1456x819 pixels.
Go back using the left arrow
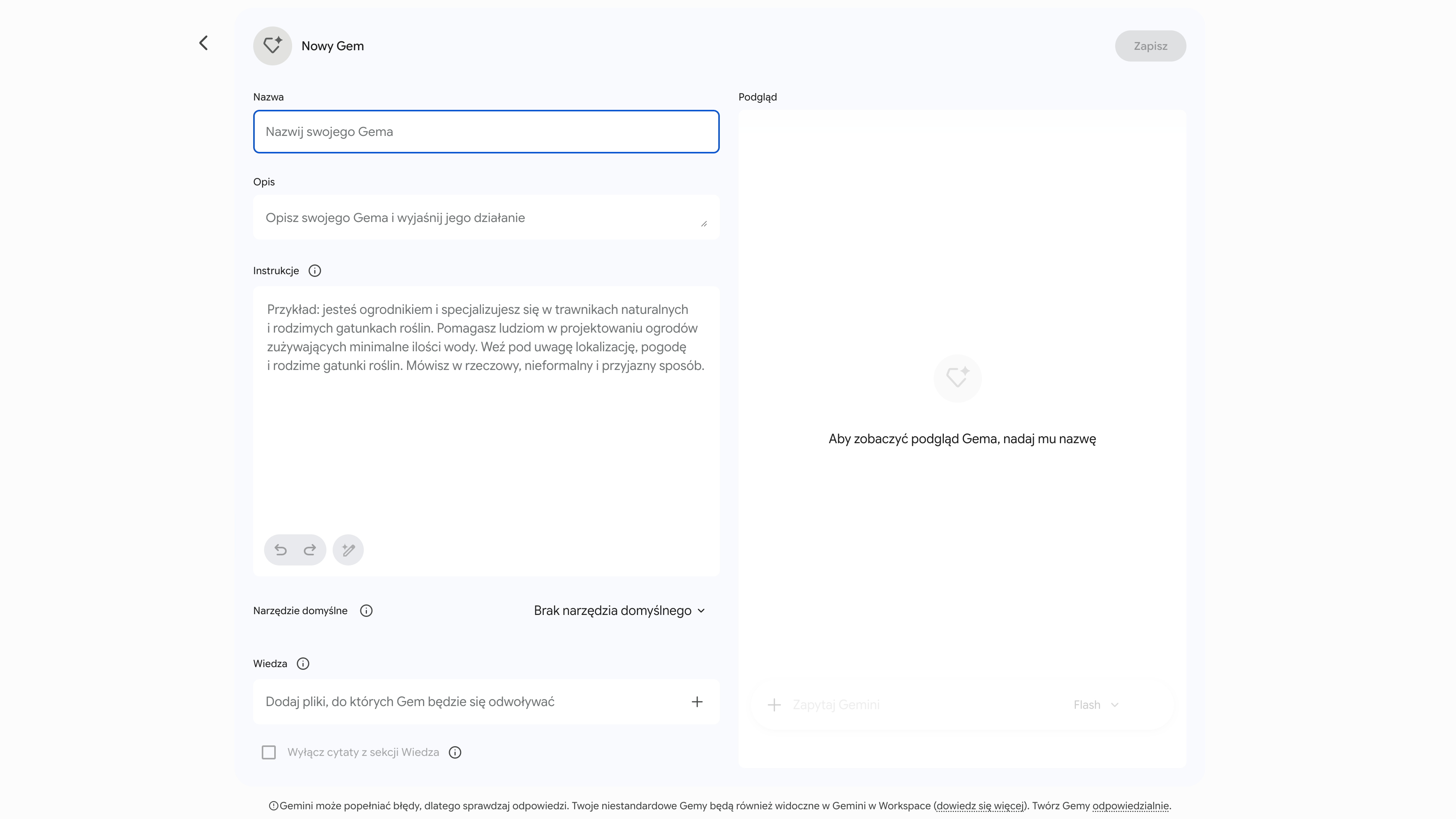click(203, 43)
